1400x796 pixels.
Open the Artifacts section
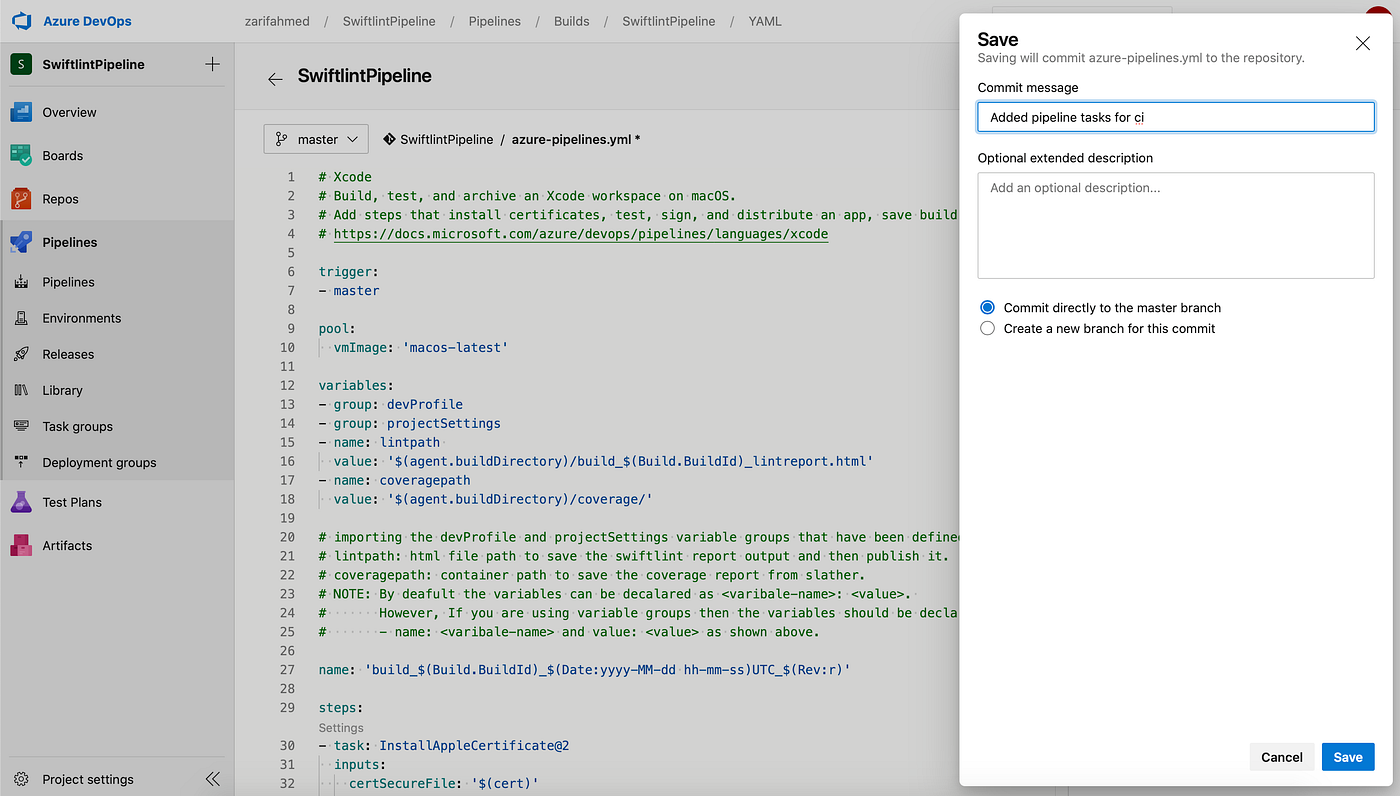pyautogui.click(x=67, y=545)
